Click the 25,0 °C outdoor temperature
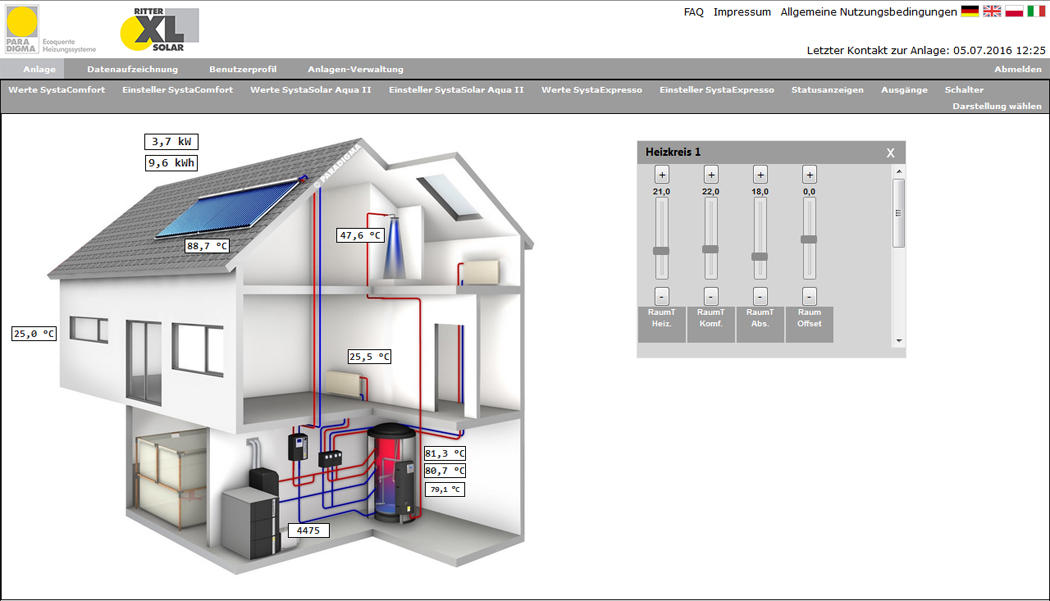 point(34,334)
